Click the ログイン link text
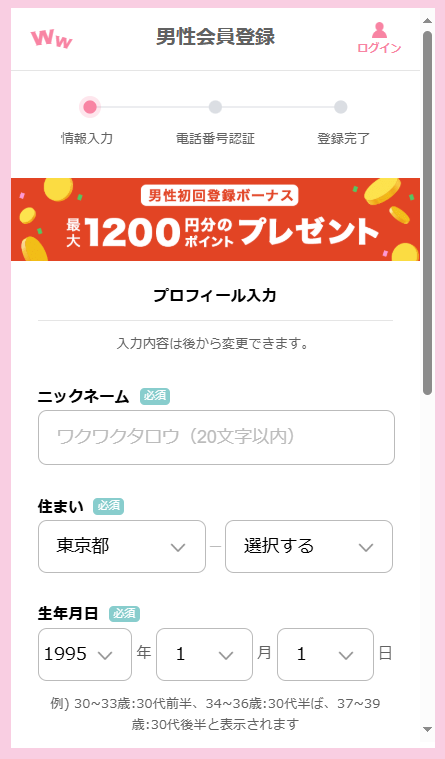The image size is (445, 759). 379,47
